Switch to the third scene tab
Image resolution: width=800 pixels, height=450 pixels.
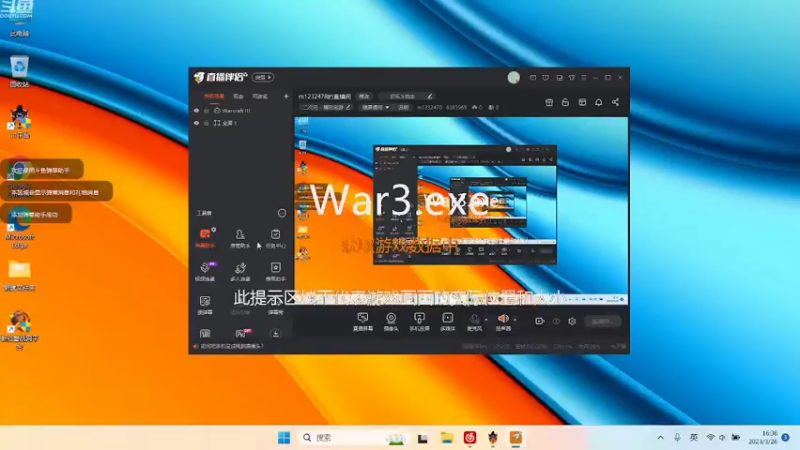260,96
